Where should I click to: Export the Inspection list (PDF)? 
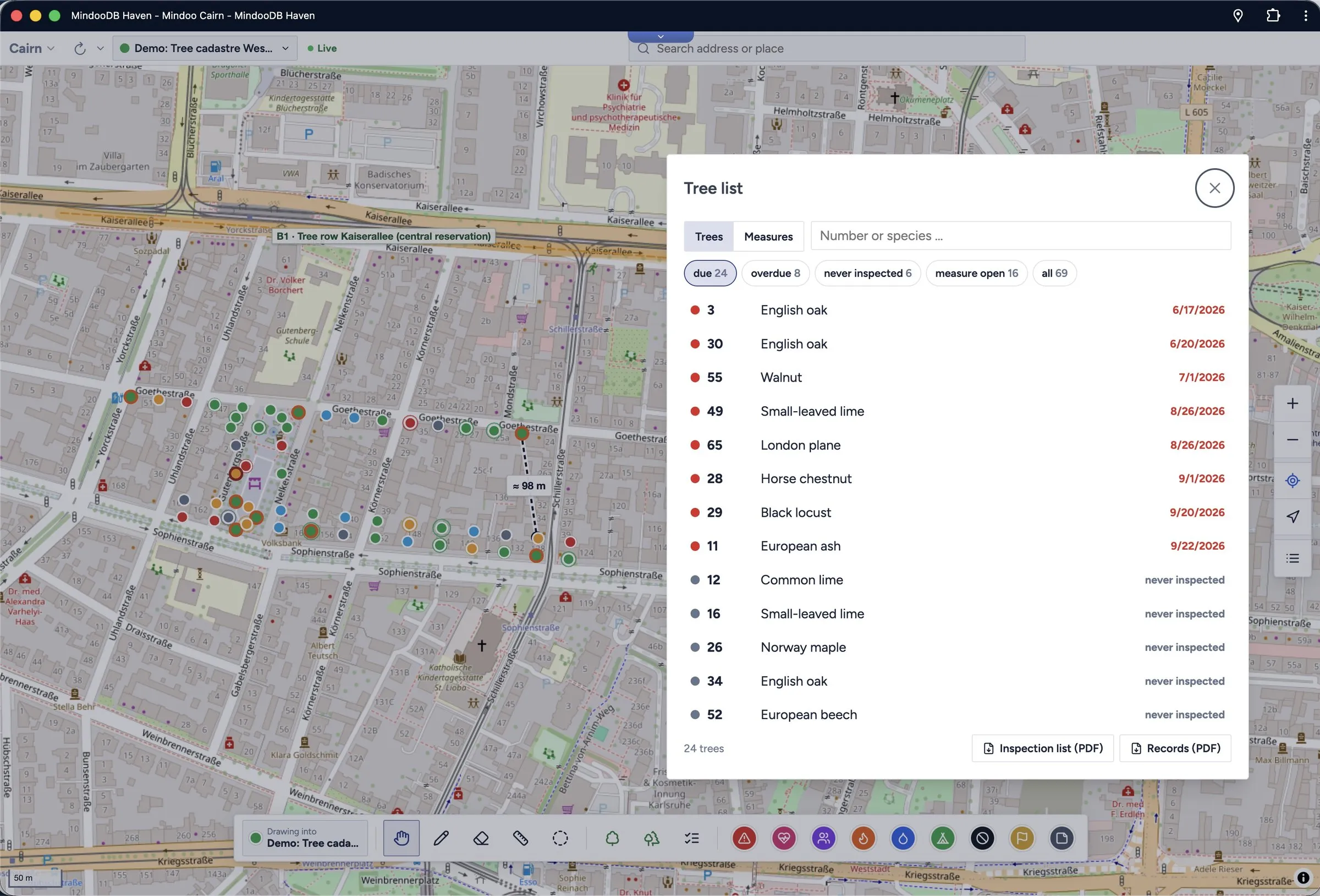(1042, 748)
